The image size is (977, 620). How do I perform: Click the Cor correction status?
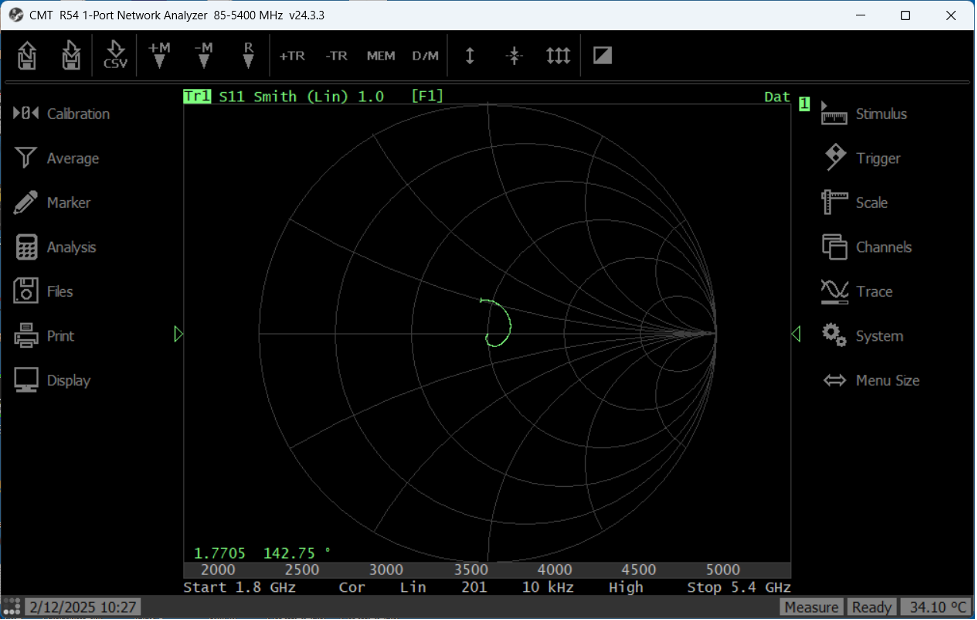[352, 588]
